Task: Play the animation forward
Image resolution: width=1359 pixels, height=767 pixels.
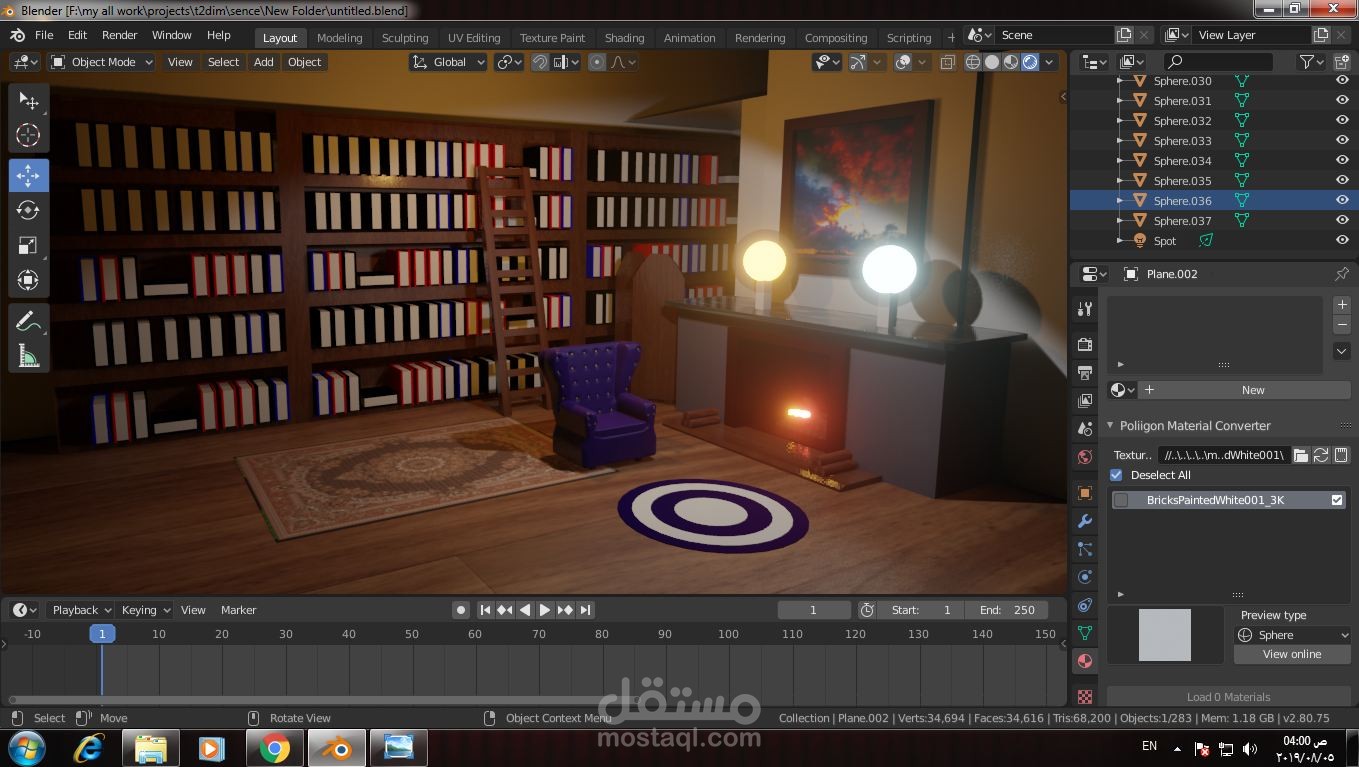Action: point(545,610)
